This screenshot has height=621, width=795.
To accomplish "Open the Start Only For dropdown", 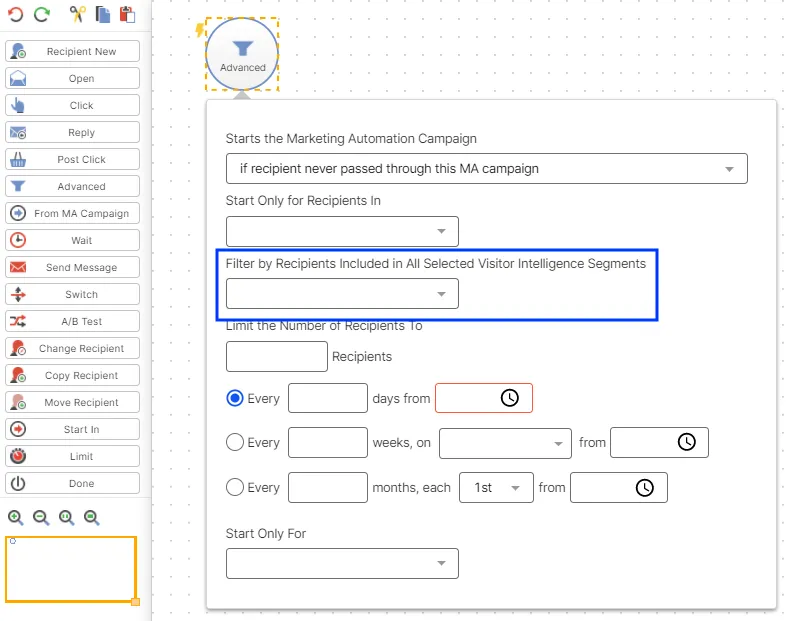I will [x=342, y=563].
